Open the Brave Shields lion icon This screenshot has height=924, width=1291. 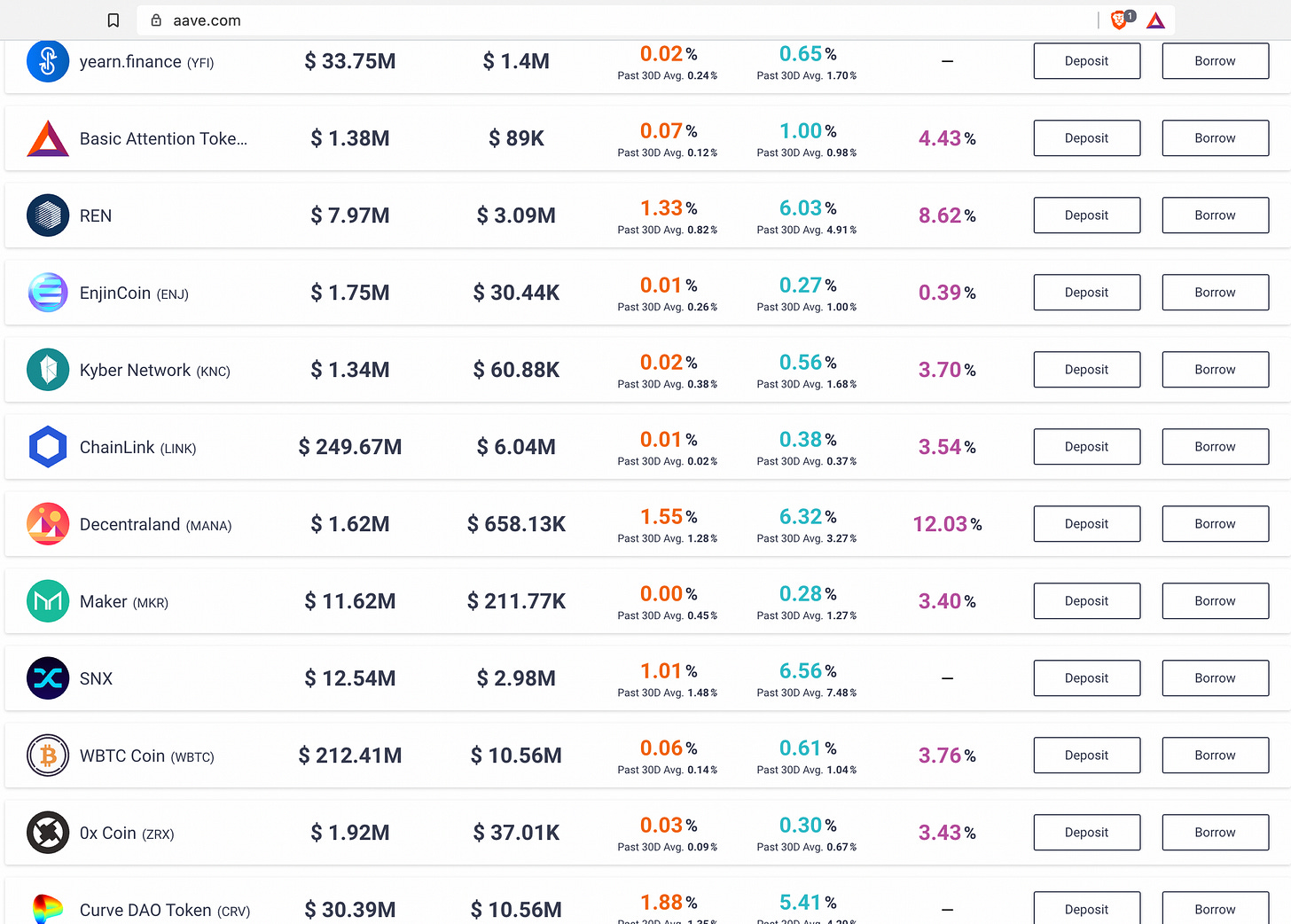[x=1119, y=20]
